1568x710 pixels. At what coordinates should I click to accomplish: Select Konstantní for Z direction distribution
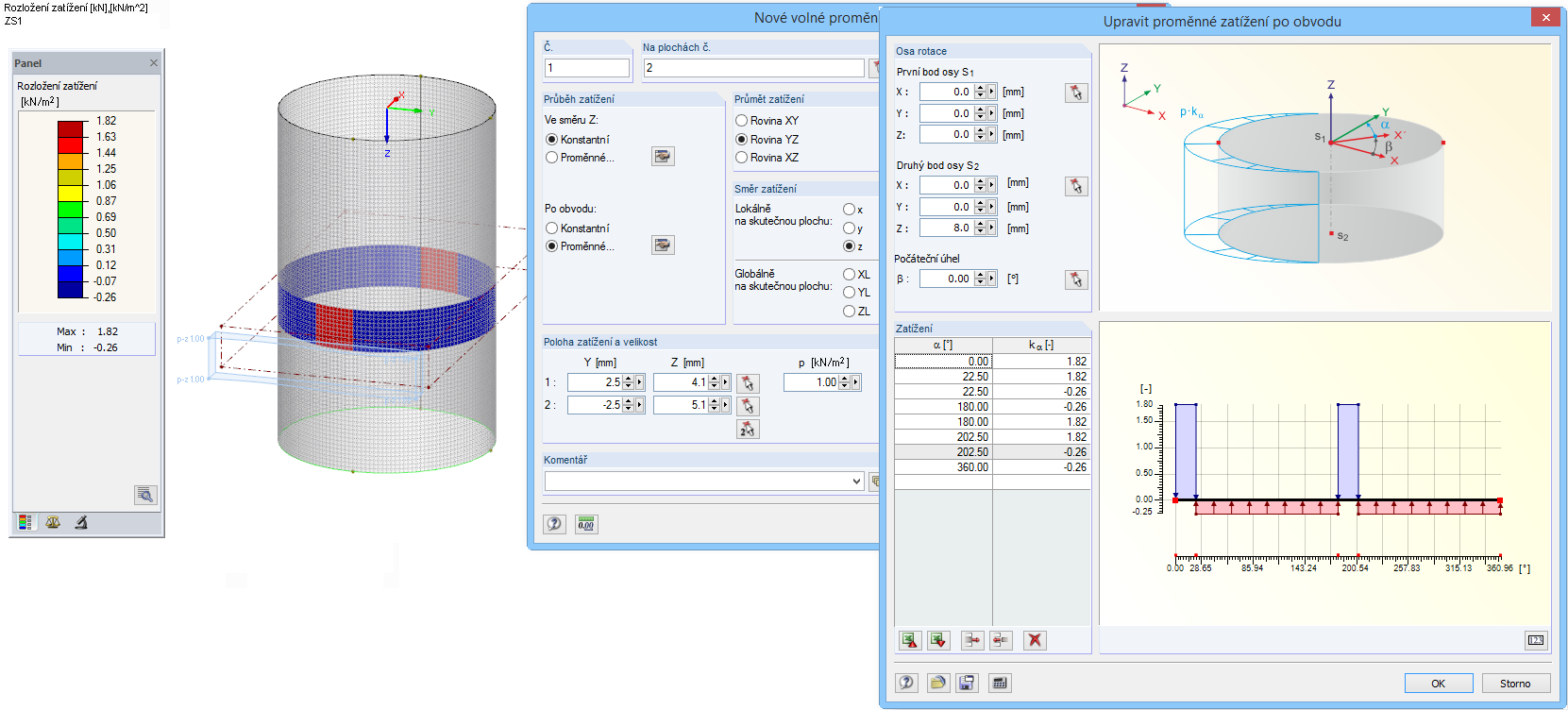(x=552, y=140)
